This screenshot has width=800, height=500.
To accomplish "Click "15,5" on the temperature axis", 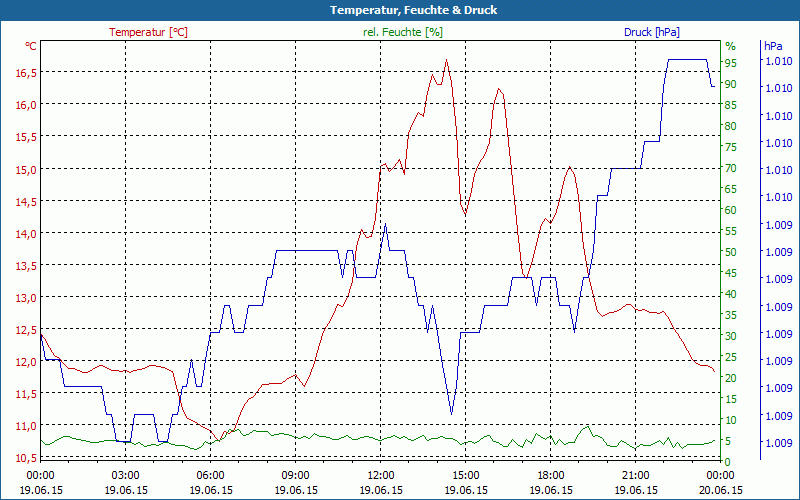I will point(26,137).
